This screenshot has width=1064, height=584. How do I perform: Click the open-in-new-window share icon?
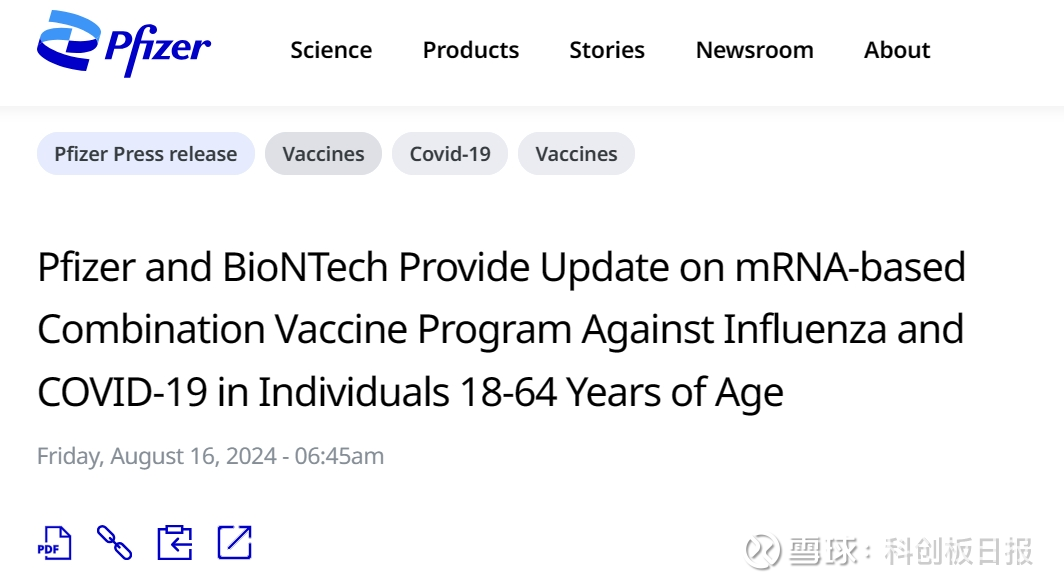[235, 542]
